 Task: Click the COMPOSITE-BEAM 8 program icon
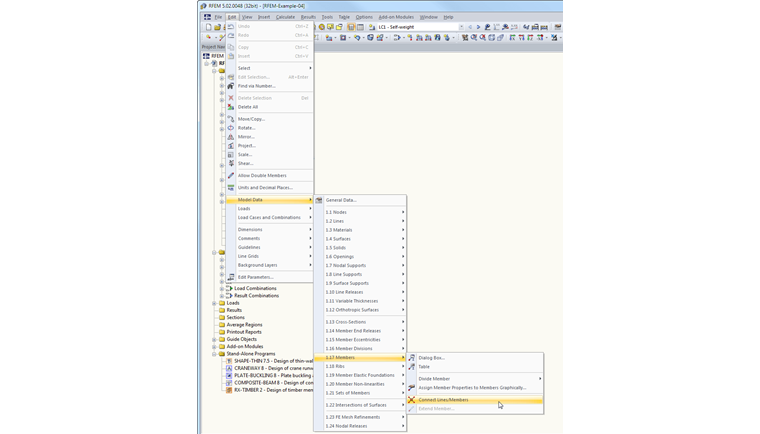click(x=229, y=383)
